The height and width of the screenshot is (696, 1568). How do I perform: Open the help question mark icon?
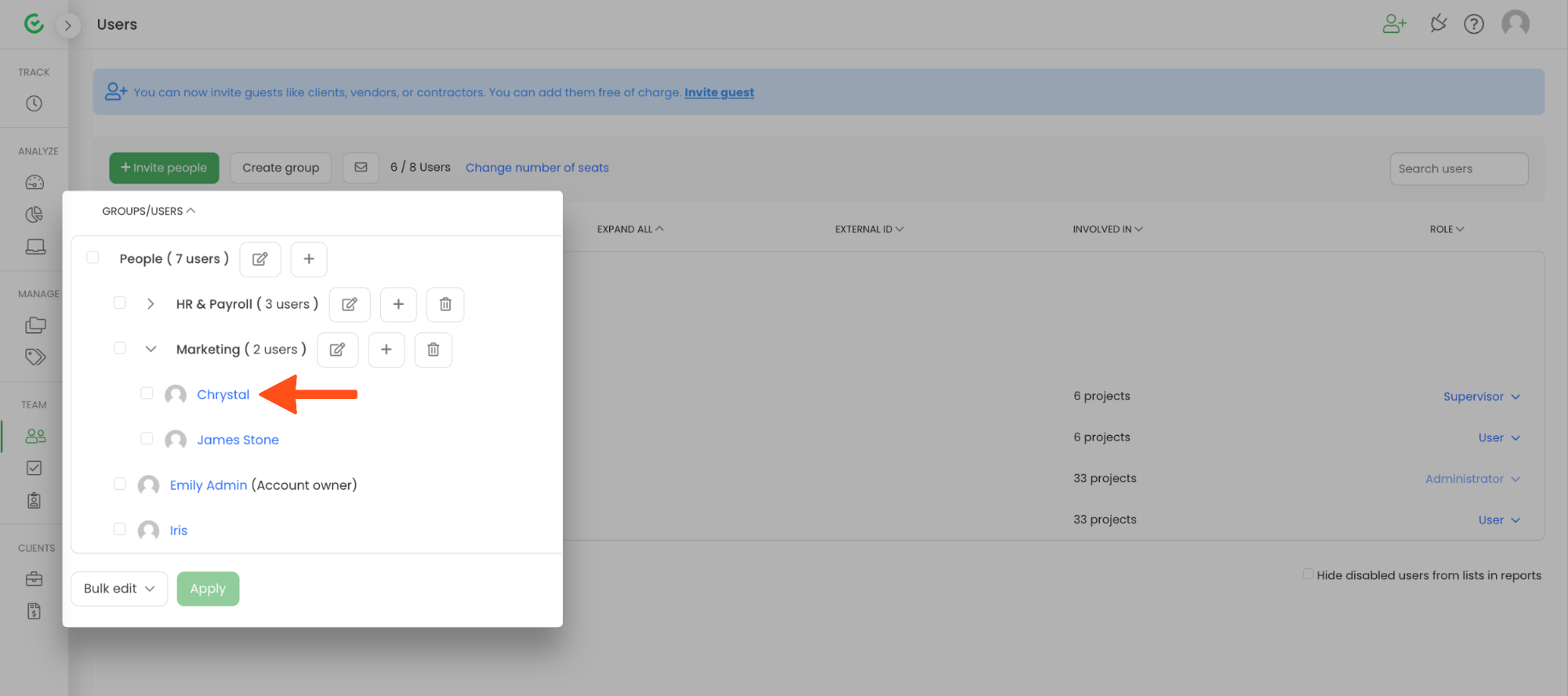[x=1474, y=24]
